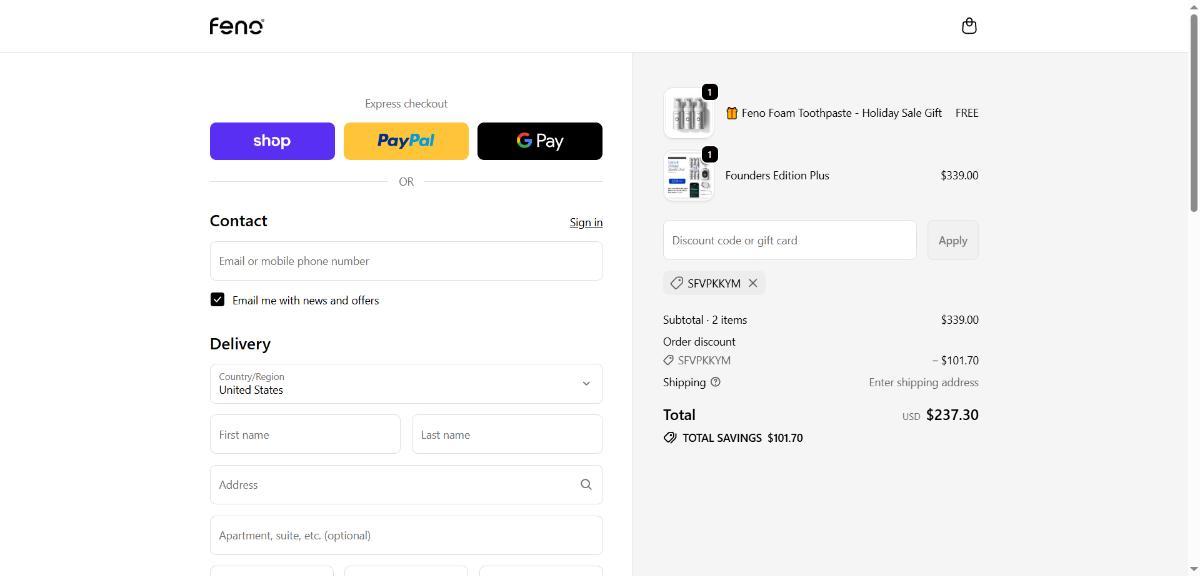Open the Feno Foam Toothpaste thumbnail
Image resolution: width=1200 pixels, height=576 pixels.
[688, 113]
